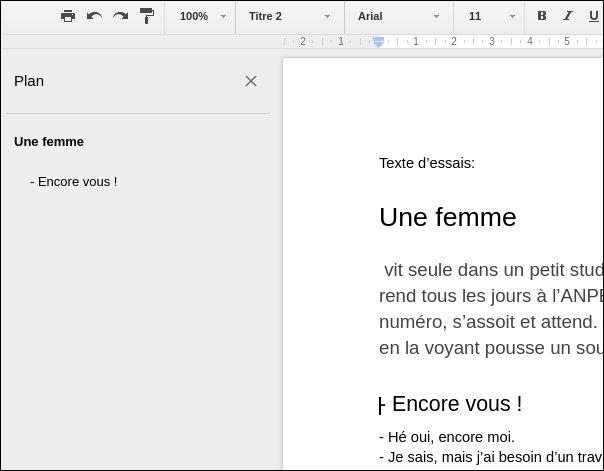The width and height of the screenshot is (604, 471).
Task: Click the line starting 'numéro, s'assoit'
Action: point(488,322)
